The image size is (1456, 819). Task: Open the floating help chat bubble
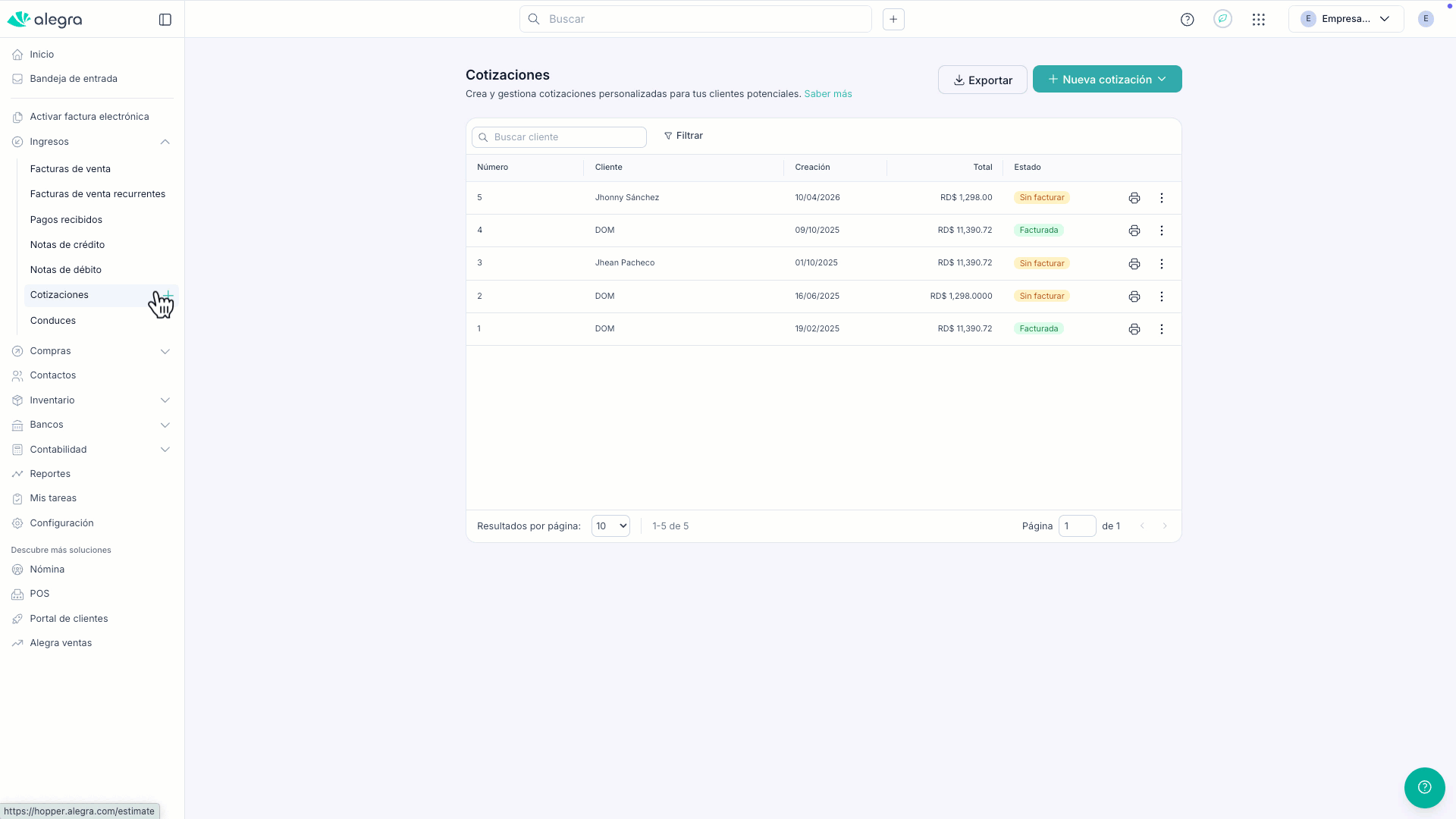pos(1424,787)
